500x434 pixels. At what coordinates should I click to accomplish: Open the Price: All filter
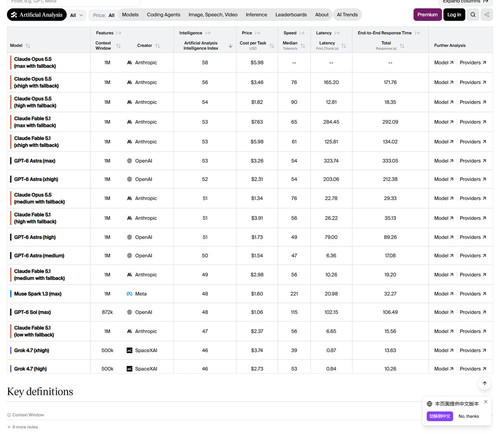(x=104, y=15)
